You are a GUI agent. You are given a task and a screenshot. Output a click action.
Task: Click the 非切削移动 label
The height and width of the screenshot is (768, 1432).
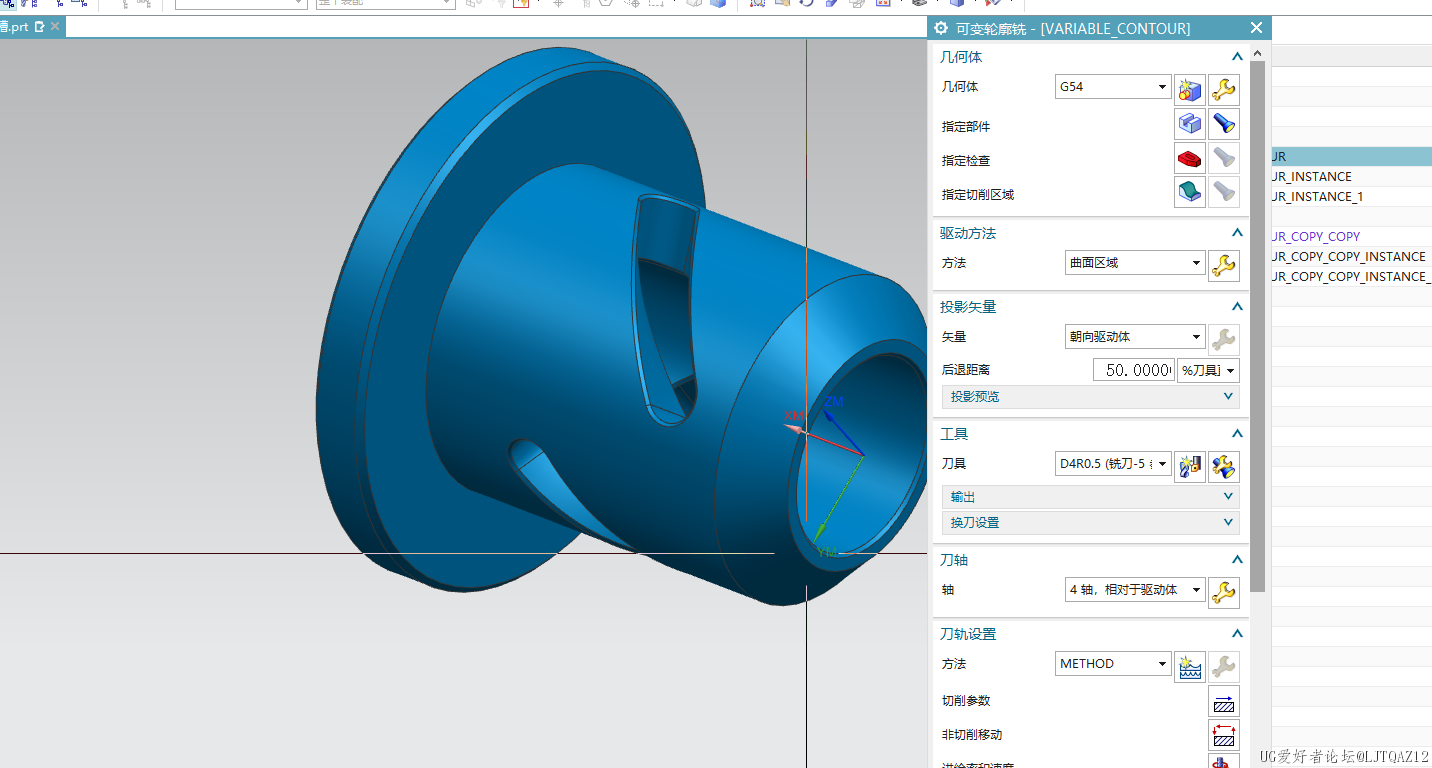972,735
